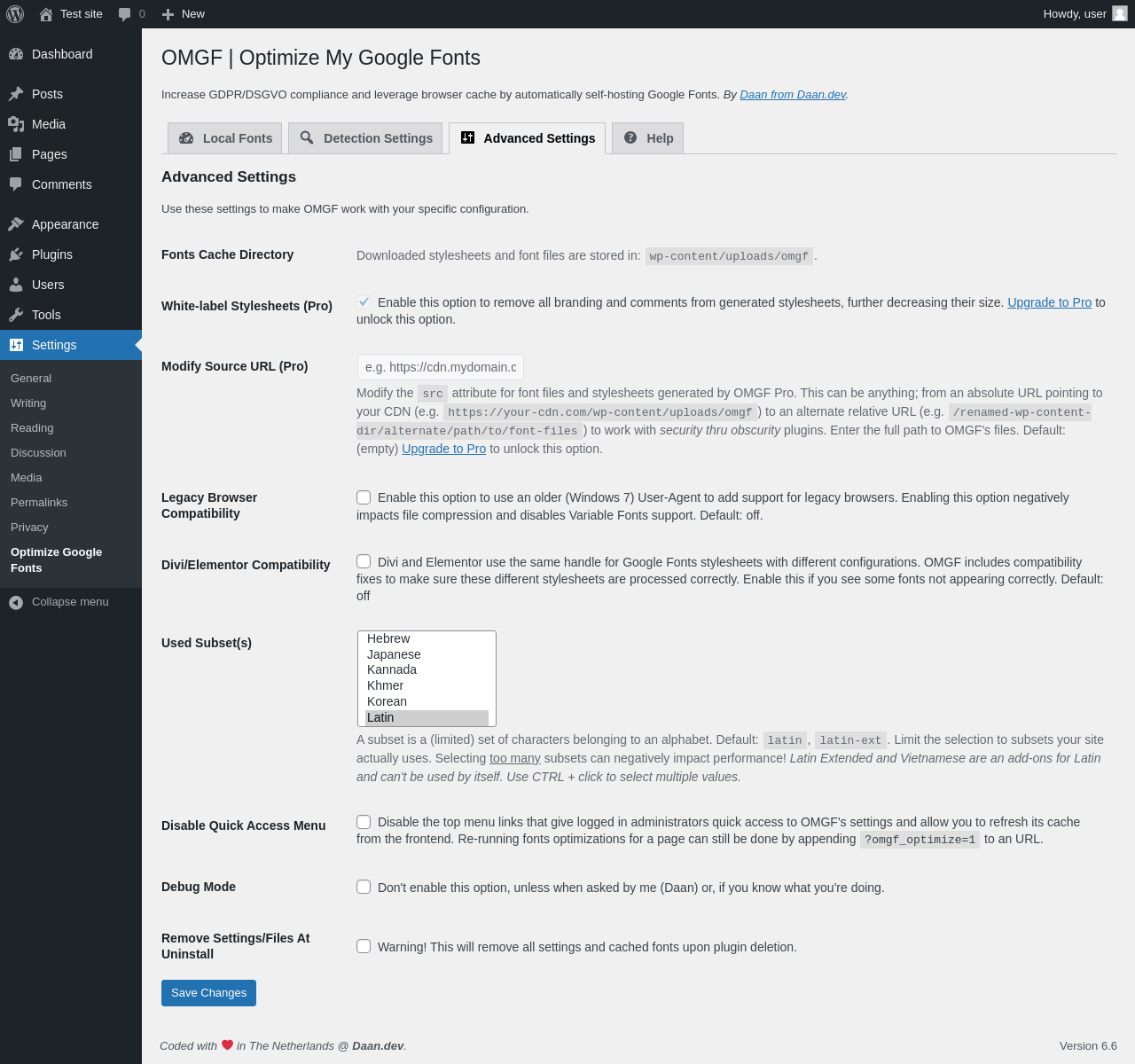1135x1064 pixels.
Task: Select Latin in Used Subsets list
Action: pyautogui.click(x=427, y=717)
